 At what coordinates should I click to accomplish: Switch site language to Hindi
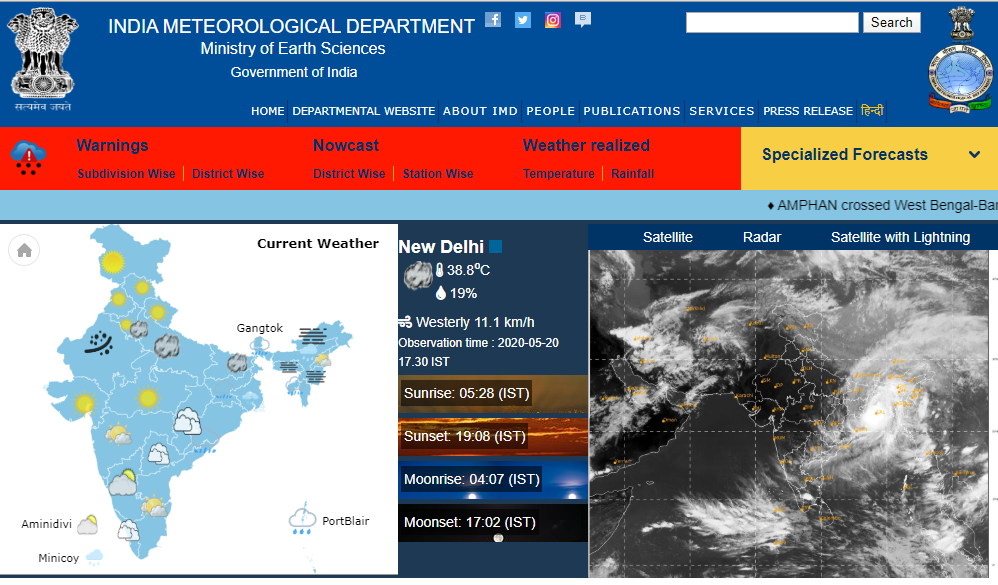click(872, 110)
